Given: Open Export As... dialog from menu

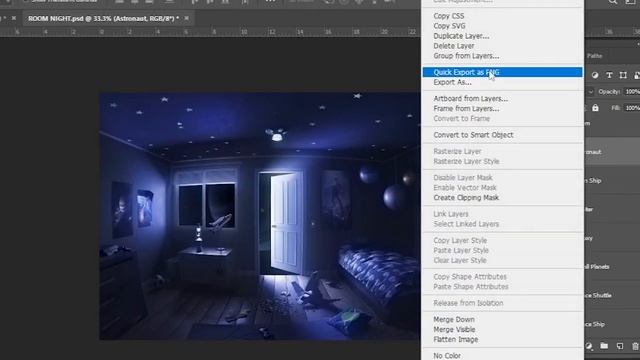Looking at the screenshot, I should tap(452, 82).
